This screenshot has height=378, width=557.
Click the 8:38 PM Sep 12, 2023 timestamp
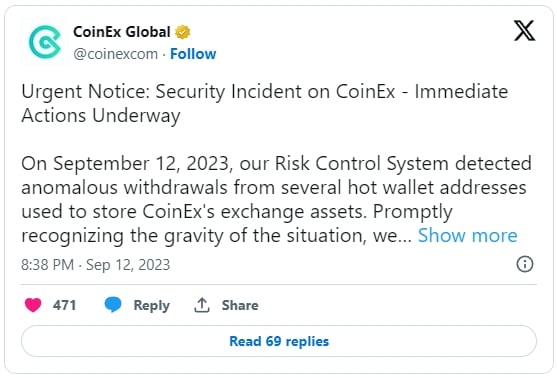click(96, 265)
